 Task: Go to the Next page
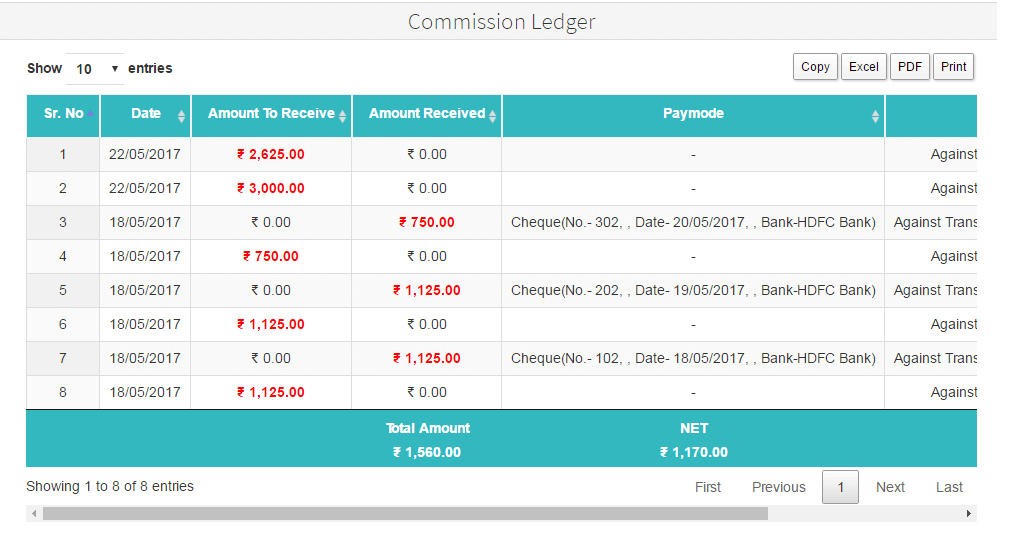point(890,487)
